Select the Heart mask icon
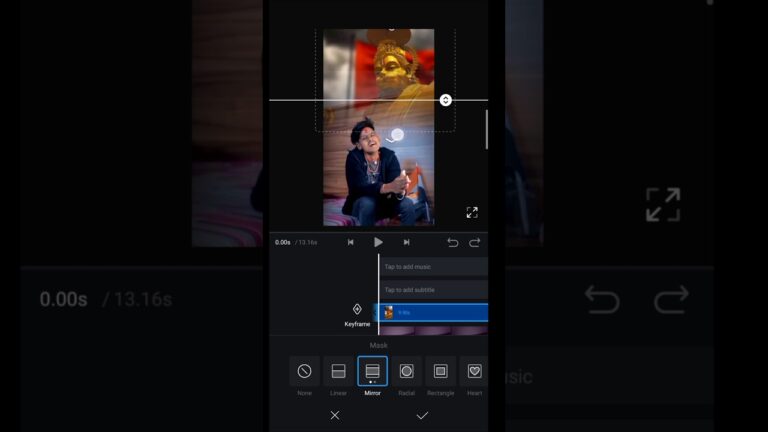 click(474, 371)
